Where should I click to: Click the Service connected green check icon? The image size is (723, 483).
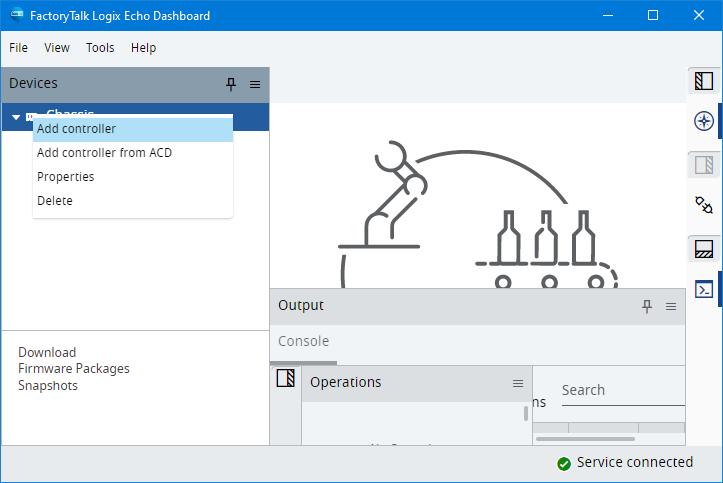[x=563, y=464]
